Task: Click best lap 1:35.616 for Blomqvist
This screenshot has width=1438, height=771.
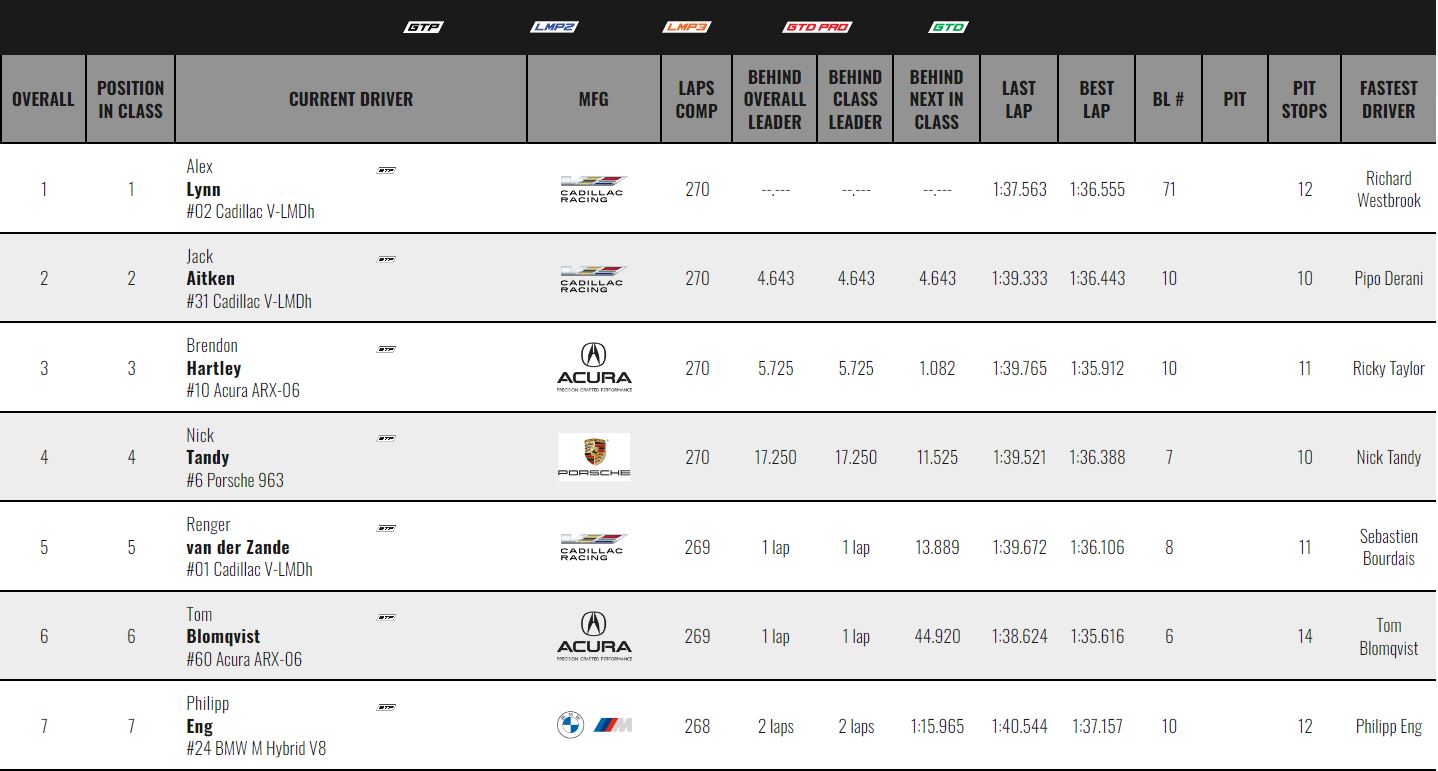Action: (1097, 636)
